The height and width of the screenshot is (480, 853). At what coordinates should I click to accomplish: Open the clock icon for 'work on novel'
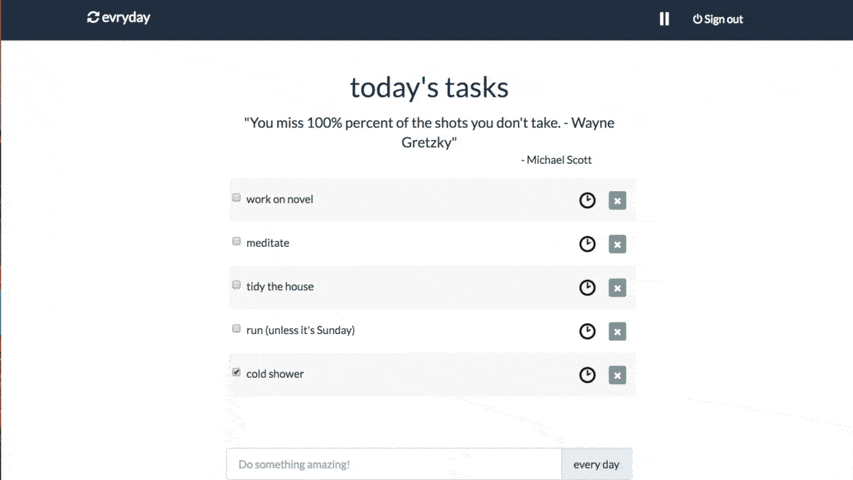tap(587, 200)
